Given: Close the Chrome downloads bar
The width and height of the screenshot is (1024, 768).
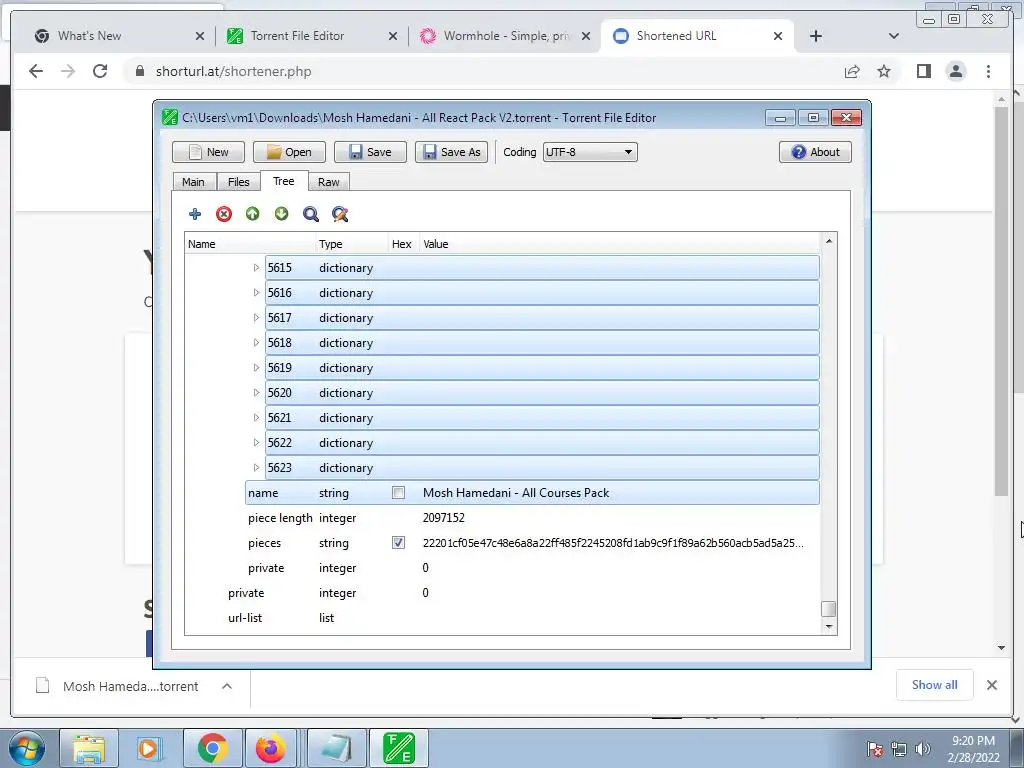Looking at the screenshot, I should click(x=992, y=685).
